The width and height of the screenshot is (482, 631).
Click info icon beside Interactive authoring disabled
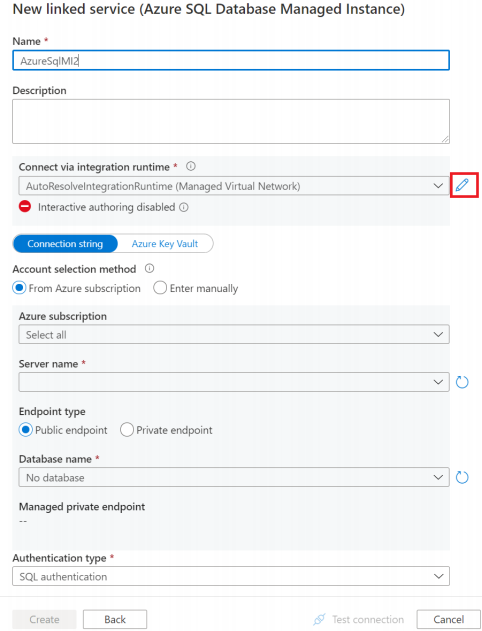click(184, 207)
